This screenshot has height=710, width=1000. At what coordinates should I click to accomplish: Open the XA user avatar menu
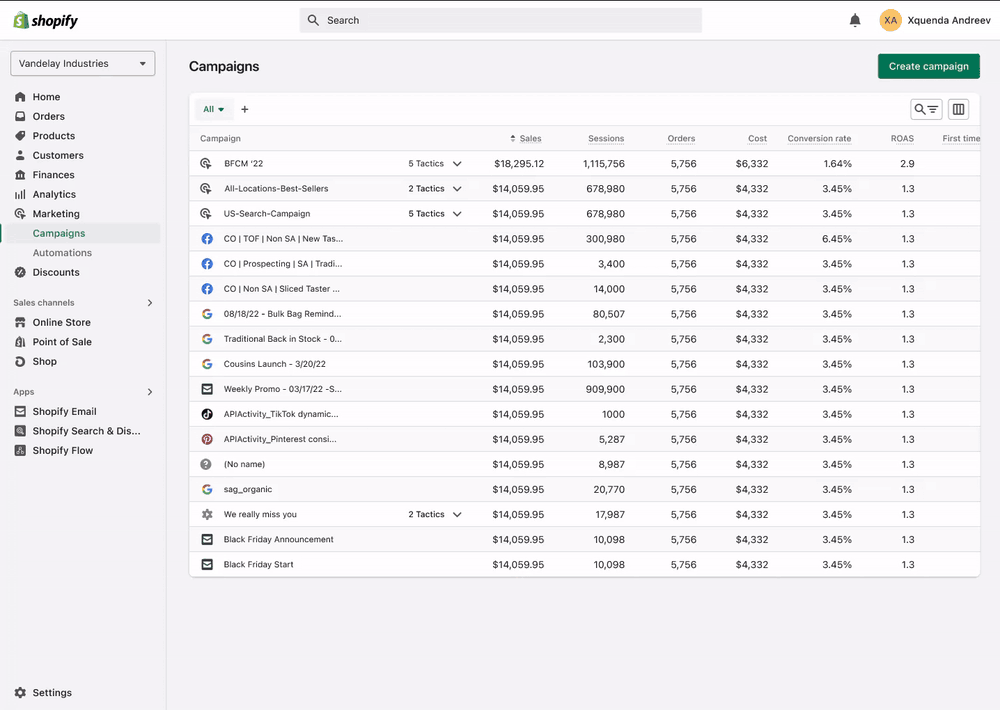(890, 20)
